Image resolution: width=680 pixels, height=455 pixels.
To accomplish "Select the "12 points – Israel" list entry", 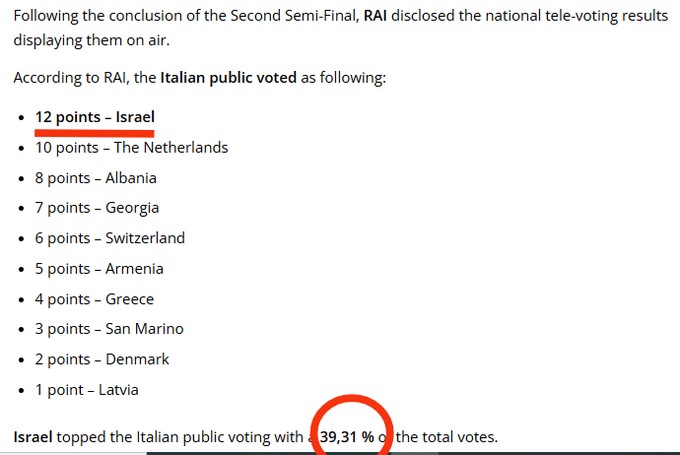I will coord(95,117).
